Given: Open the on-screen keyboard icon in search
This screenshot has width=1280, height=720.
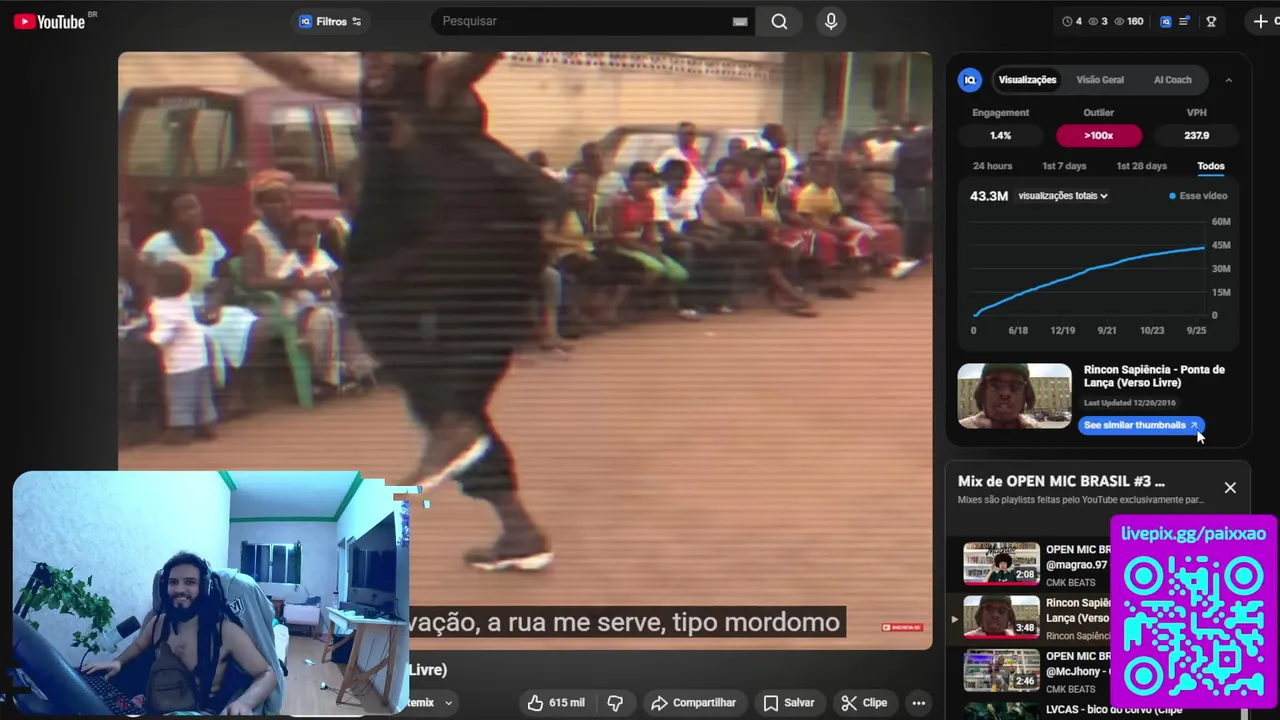Looking at the screenshot, I should click(x=740, y=22).
